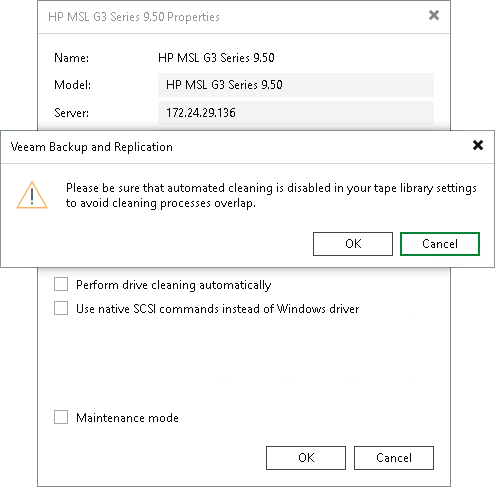This screenshot has width=495, height=487.
Task: Close the HP MSL G3 Properties window
Action: pyautogui.click(x=434, y=15)
